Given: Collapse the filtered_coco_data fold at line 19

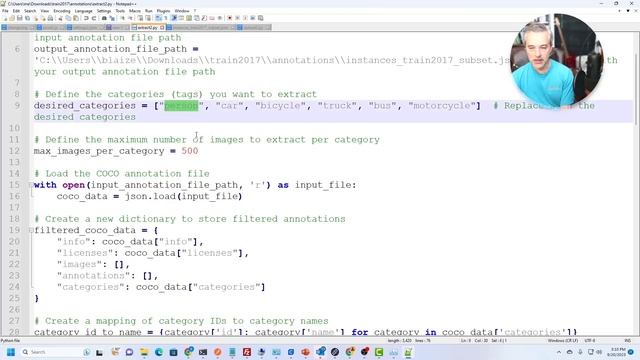Looking at the screenshot, I should click(x=31, y=230).
